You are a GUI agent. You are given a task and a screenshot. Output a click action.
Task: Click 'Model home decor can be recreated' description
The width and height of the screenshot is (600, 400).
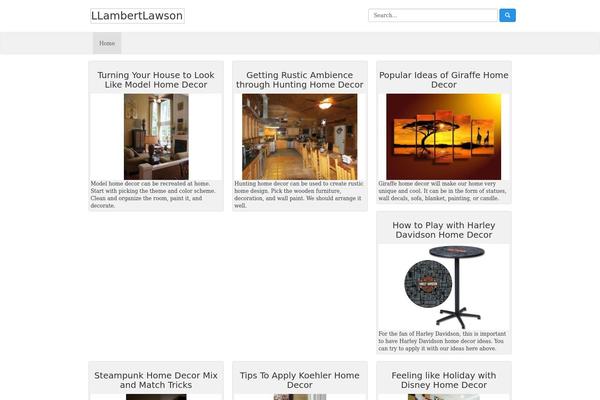pos(153,194)
